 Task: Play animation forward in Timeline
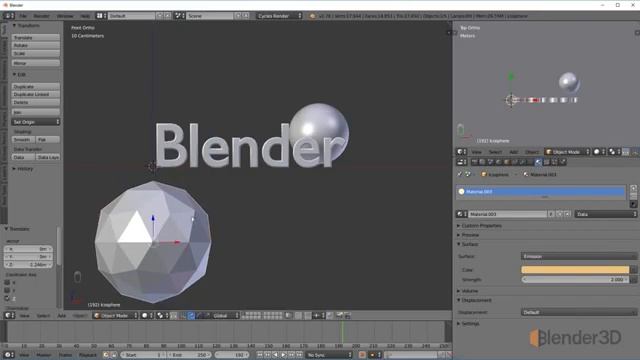click(283, 355)
